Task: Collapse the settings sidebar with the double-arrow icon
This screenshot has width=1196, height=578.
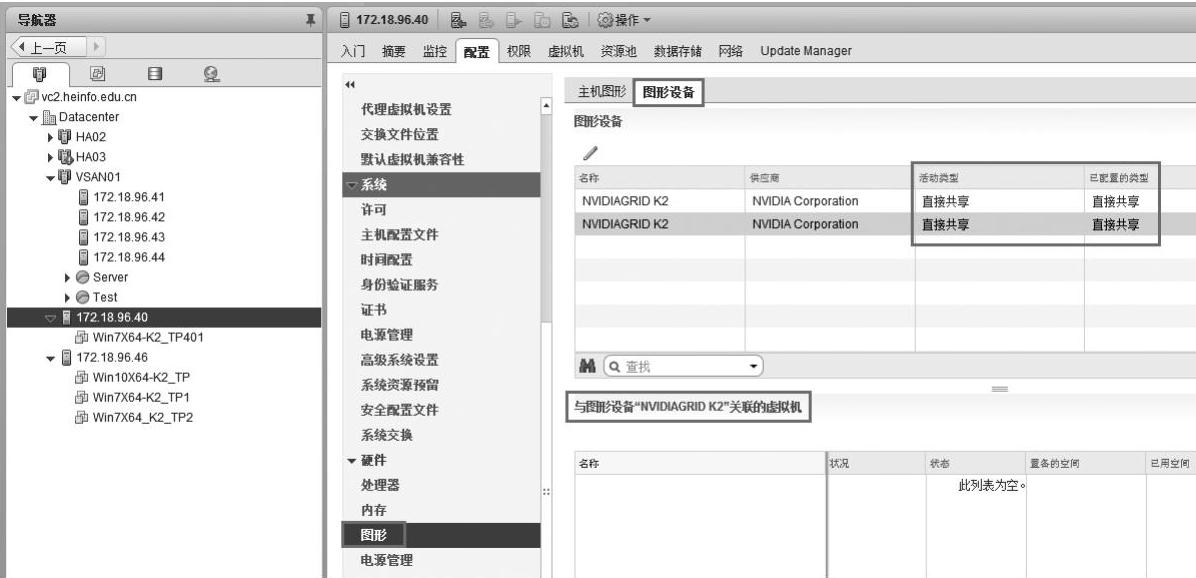Action: (350, 85)
